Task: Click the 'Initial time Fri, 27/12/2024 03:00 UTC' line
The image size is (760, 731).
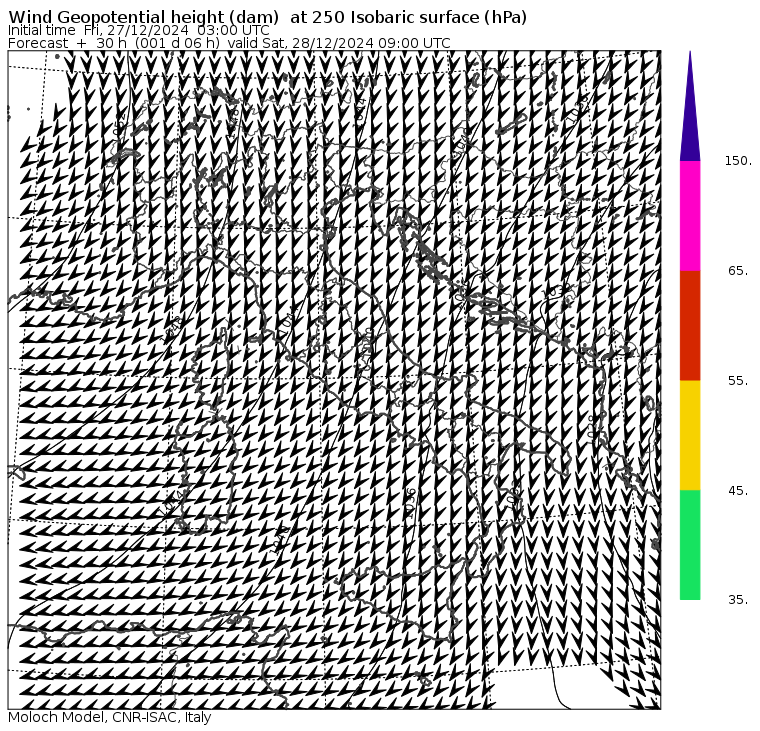Action: 139,31
